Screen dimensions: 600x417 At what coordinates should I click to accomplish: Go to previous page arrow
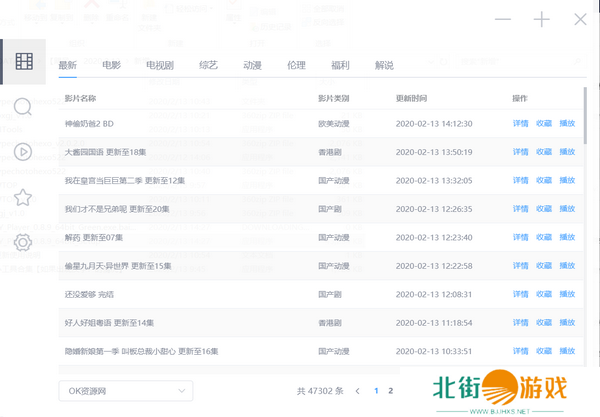[x=358, y=391]
